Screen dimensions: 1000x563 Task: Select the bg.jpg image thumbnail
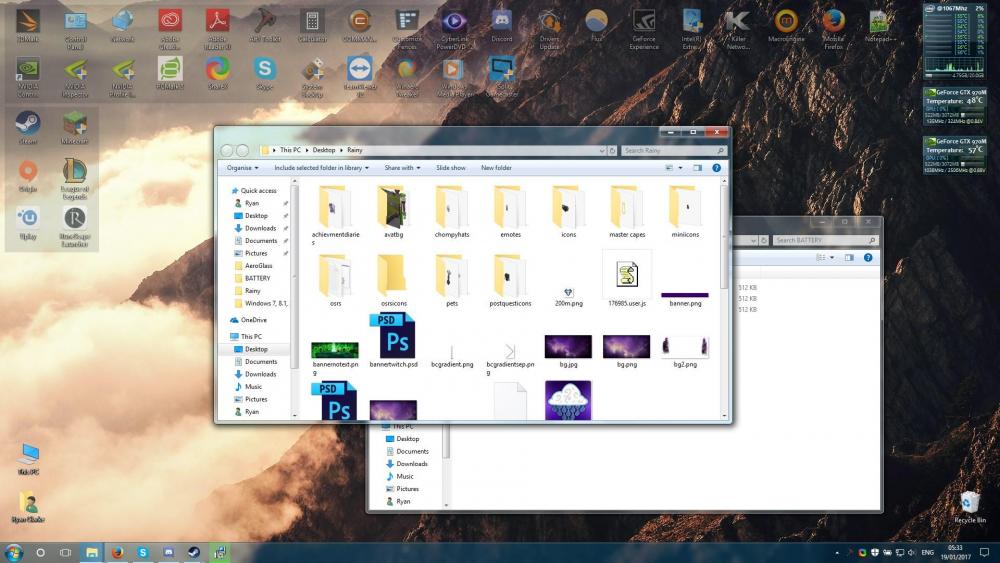coord(568,347)
